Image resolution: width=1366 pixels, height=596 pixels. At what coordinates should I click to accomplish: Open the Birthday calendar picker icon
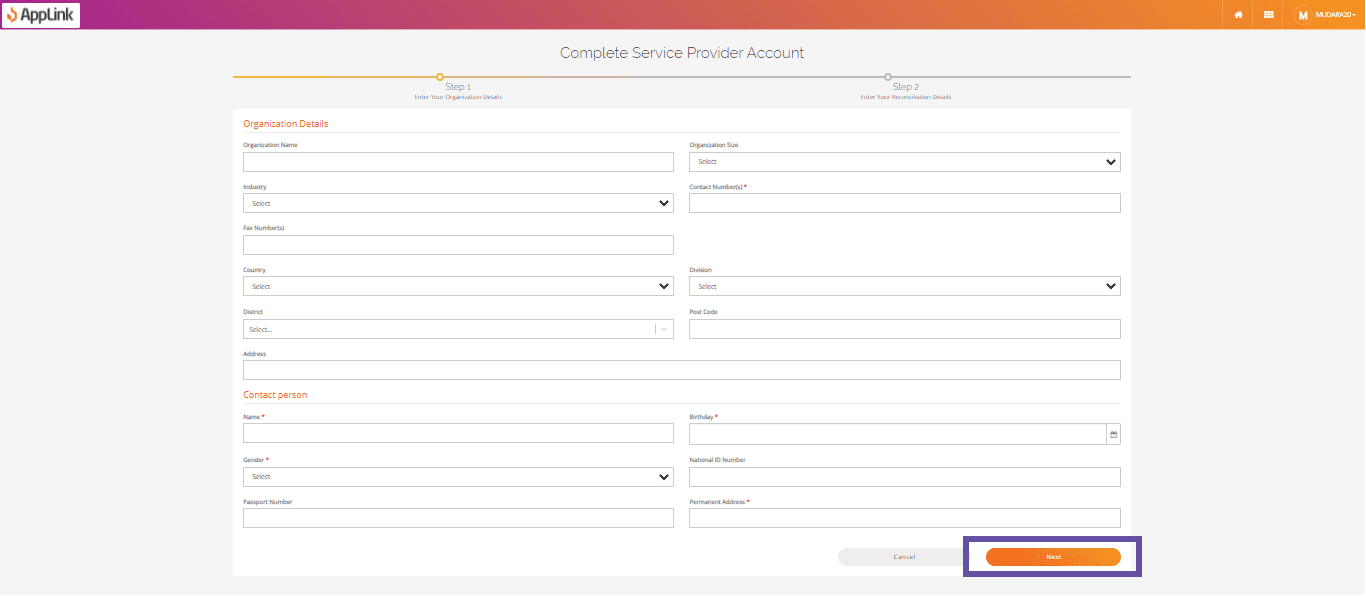click(1113, 434)
